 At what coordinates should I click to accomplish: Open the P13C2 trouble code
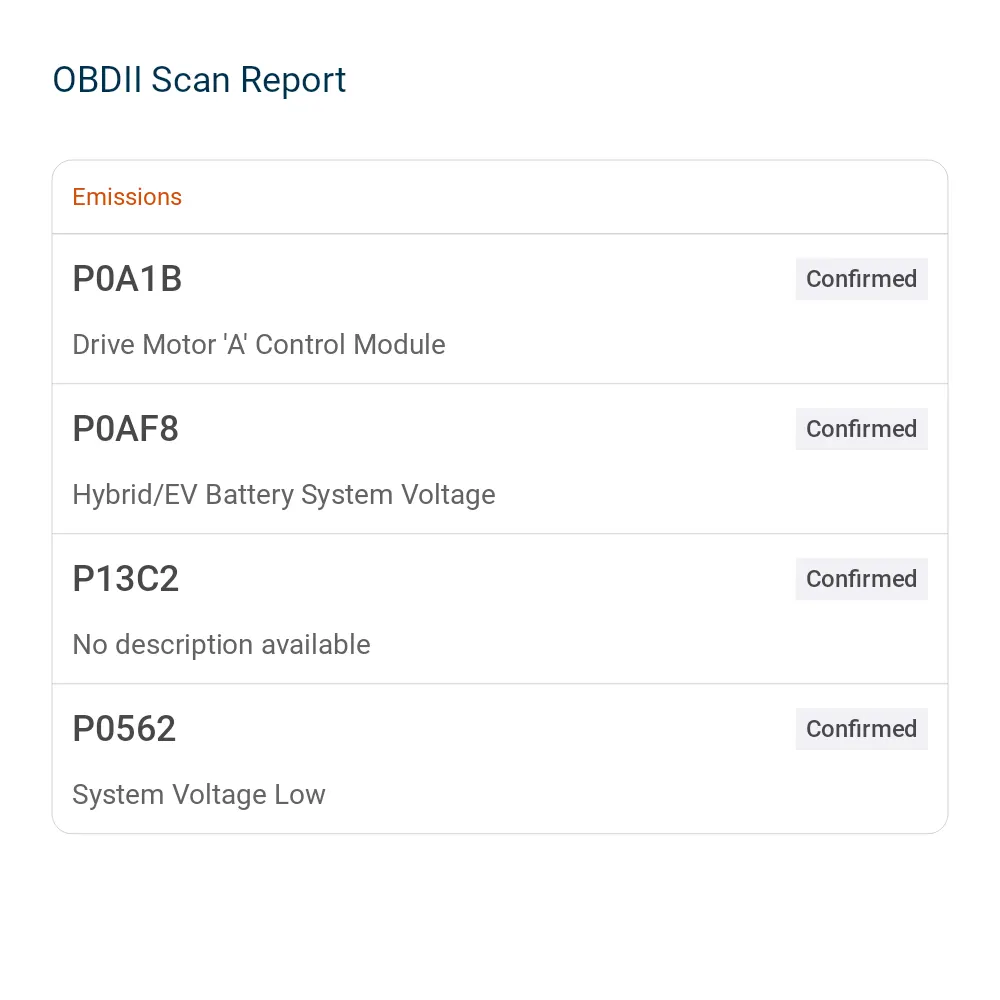[125, 578]
